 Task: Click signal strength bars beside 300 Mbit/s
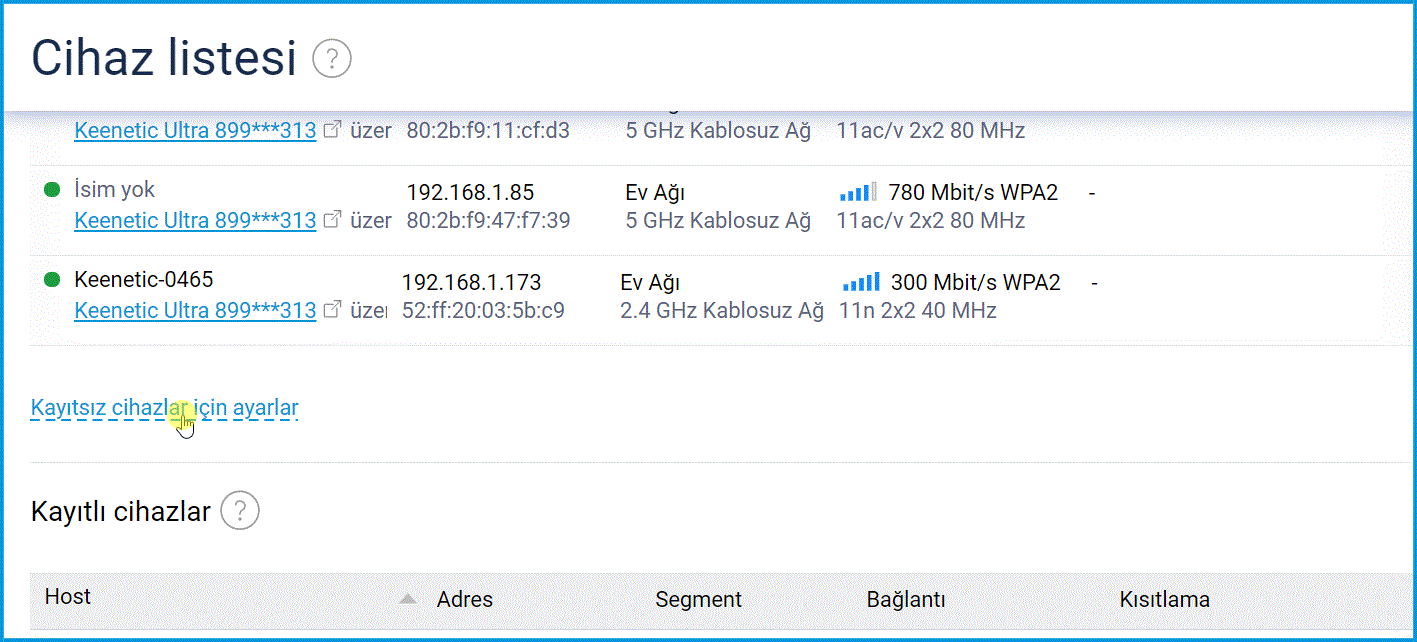pos(861,282)
